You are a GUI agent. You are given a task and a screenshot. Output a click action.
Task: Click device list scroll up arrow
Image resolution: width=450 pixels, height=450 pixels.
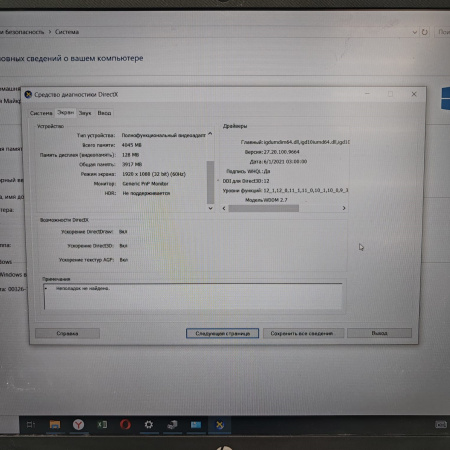210,134
